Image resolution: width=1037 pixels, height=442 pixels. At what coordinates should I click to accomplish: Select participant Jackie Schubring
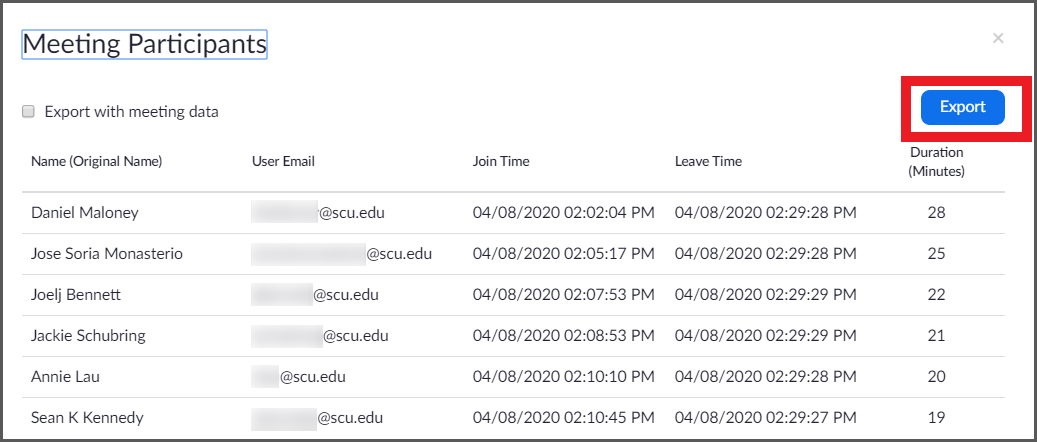point(88,336)
